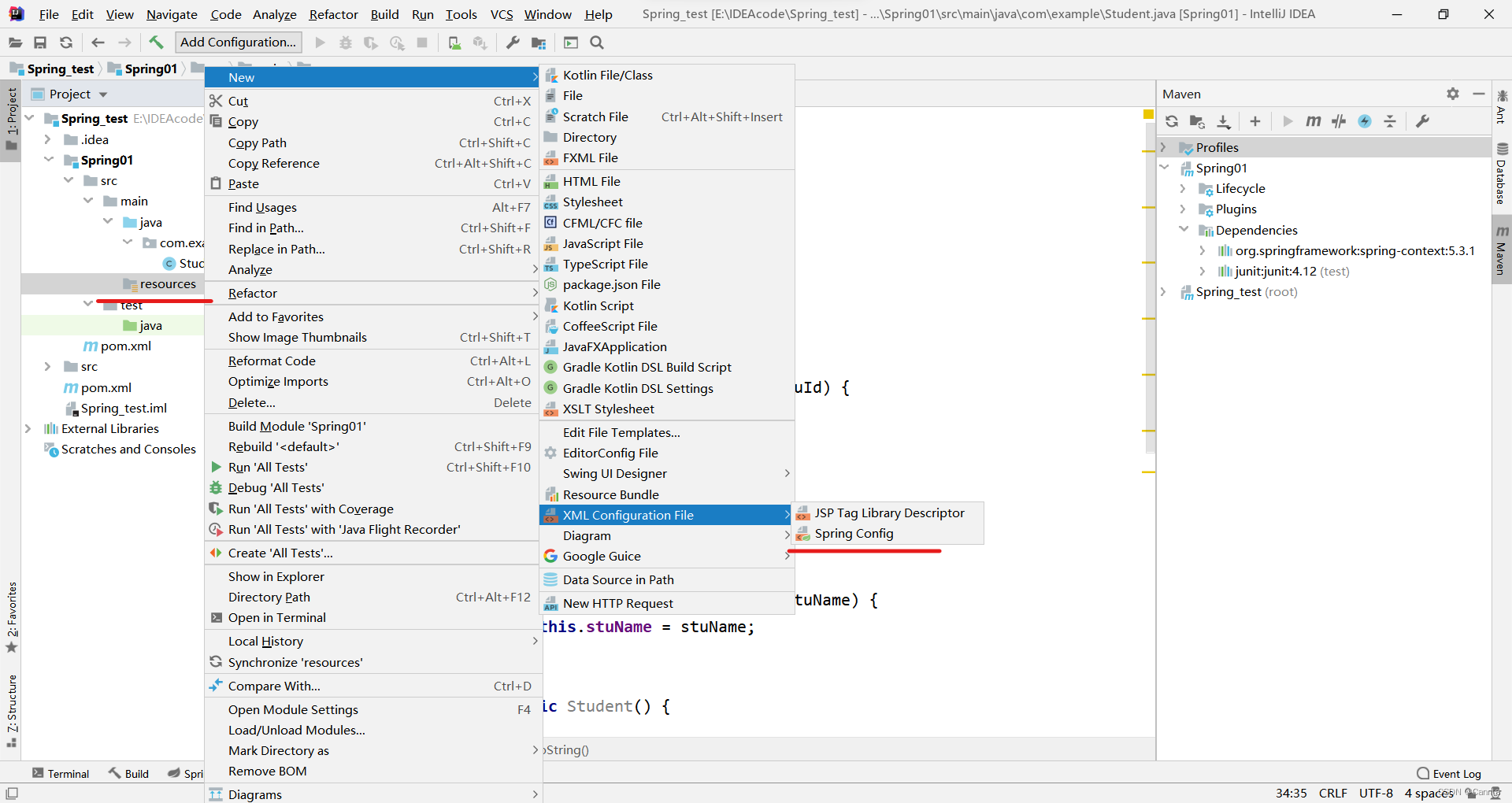This screenshot has height=803, width=1512.
Task: Click the Back navigation arrow
Action: pyautogui.click(x=98, y=43)
